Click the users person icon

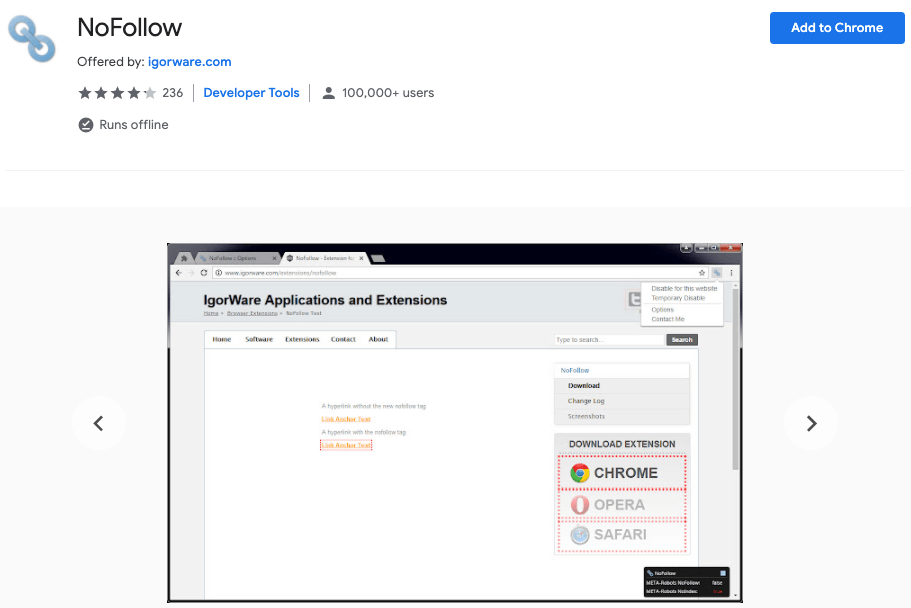coord(328,93)
